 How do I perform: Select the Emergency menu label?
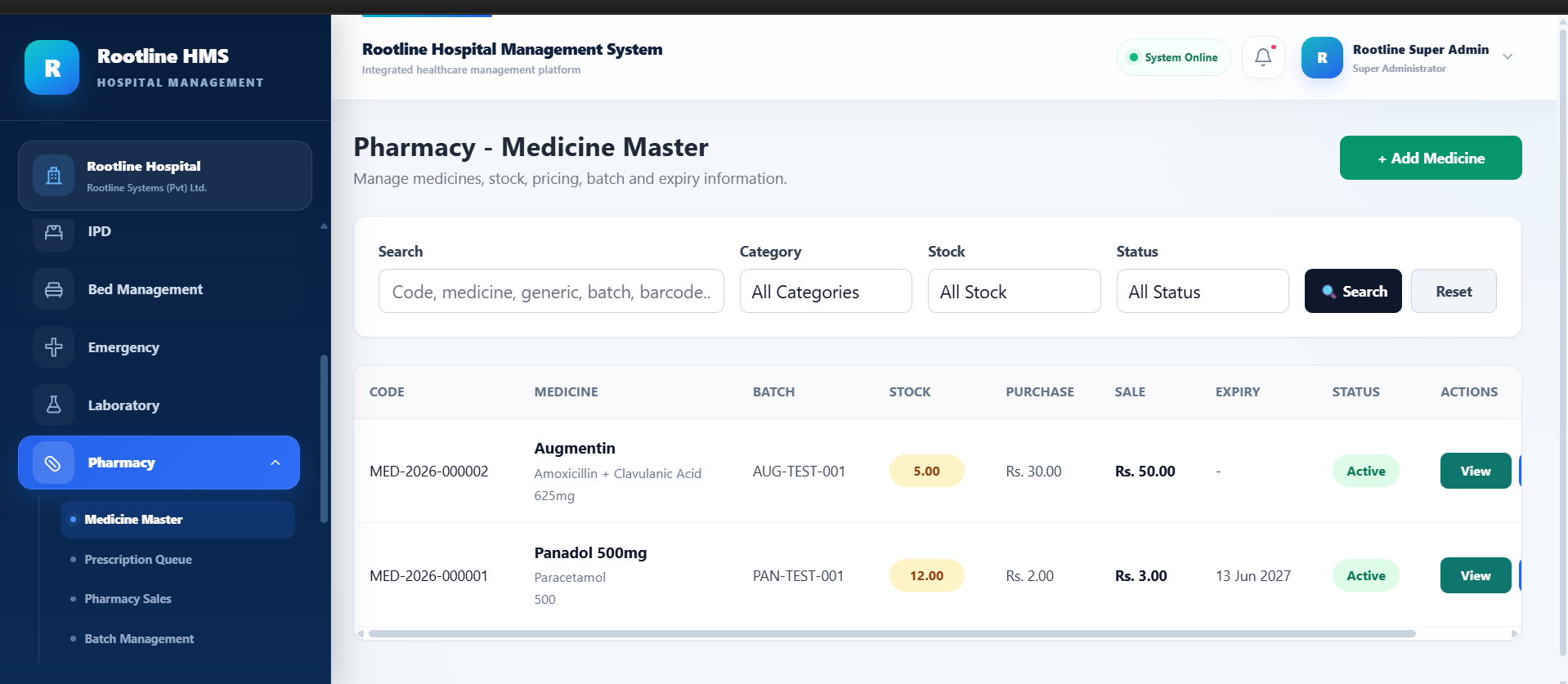[123, 347]
